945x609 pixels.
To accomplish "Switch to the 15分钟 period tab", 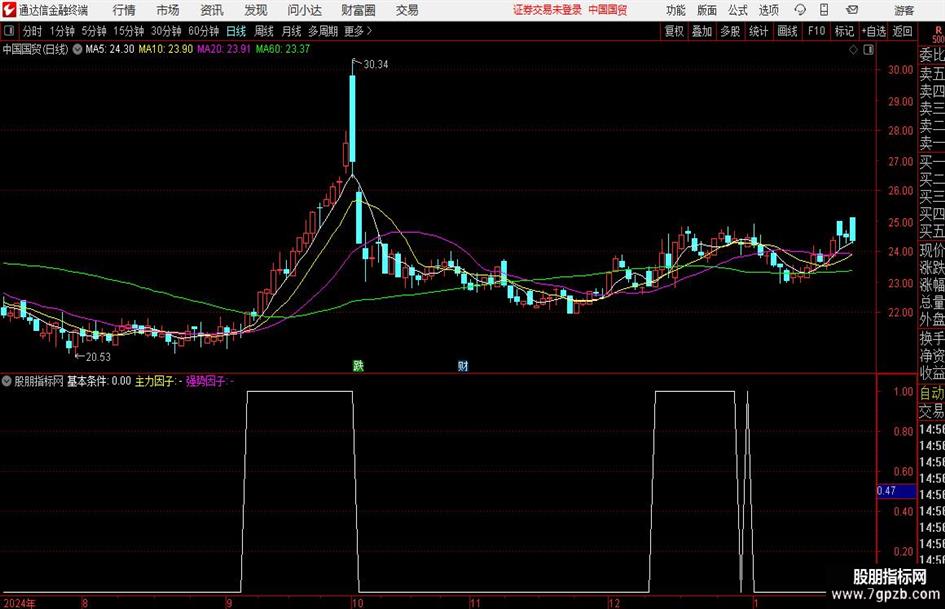I will coord(129,31).
